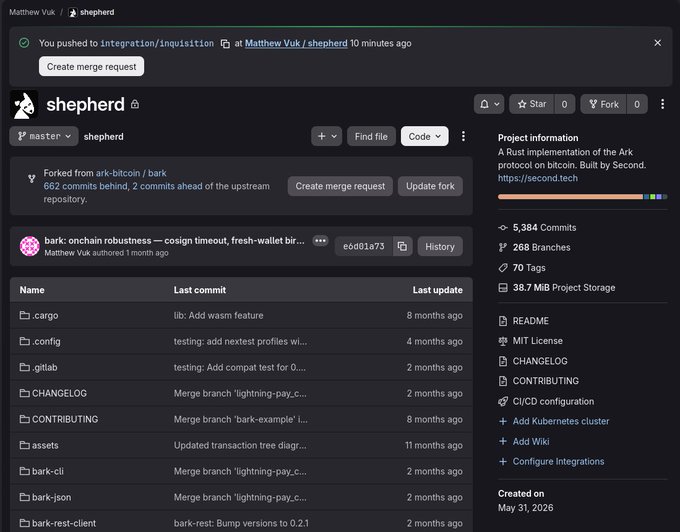Open upstream ark-bitcoin / bark link
This screenshot has width=680, height=532.
click(x=131, y=173)
